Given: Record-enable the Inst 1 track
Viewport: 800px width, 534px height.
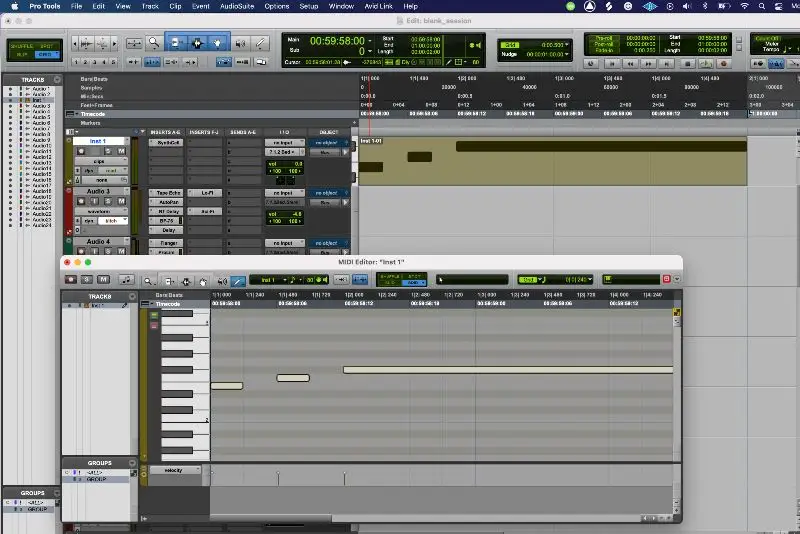Looking at the screenshot, I should [81, 151].
